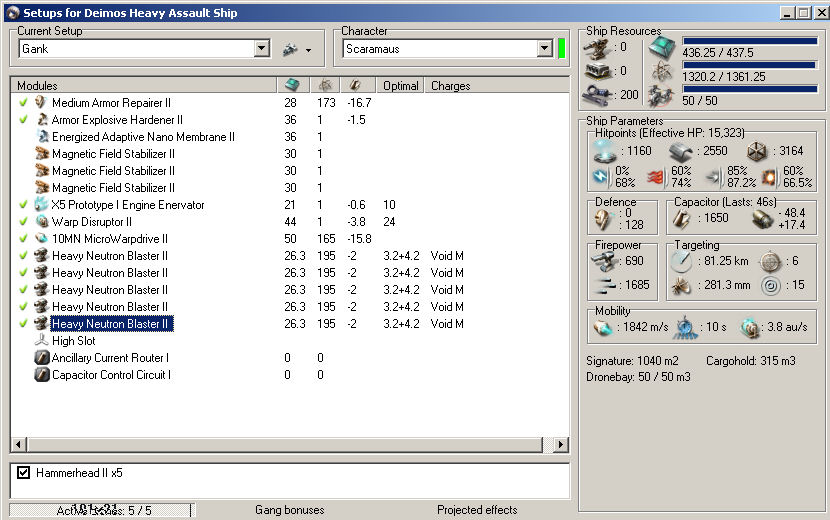The width and height of the screenshot is (830, 520).
Task: Toggle active checkmark of Armor Explosive Hardener II
Action: coord(23,119)
